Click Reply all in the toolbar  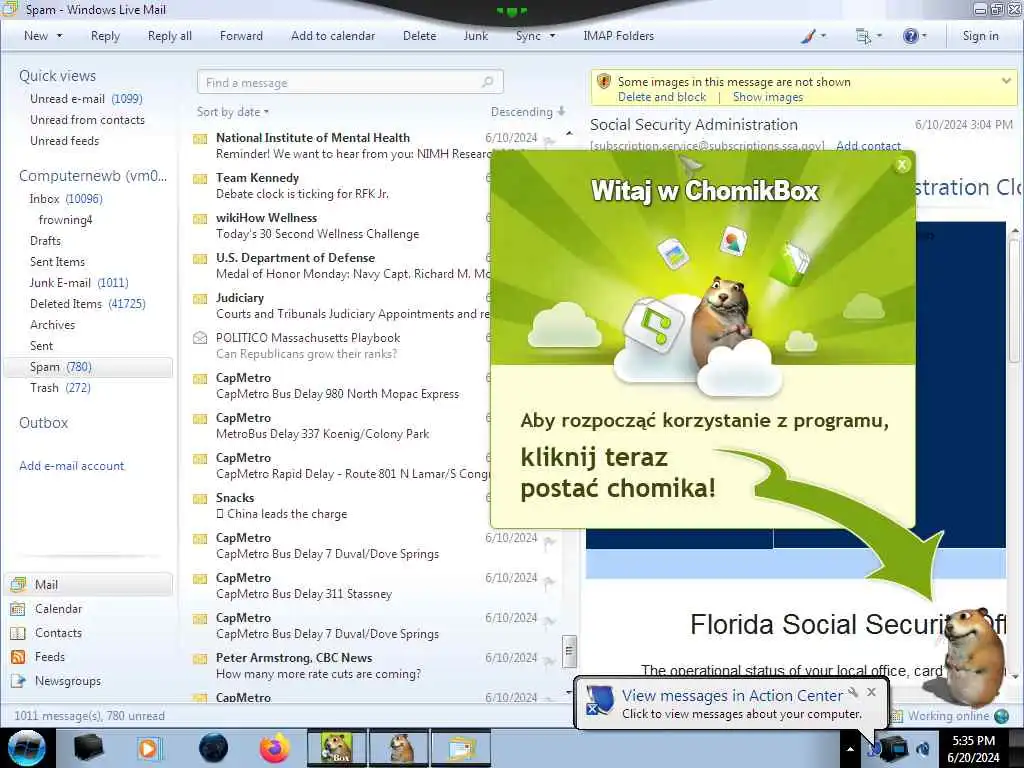[170, 36]
